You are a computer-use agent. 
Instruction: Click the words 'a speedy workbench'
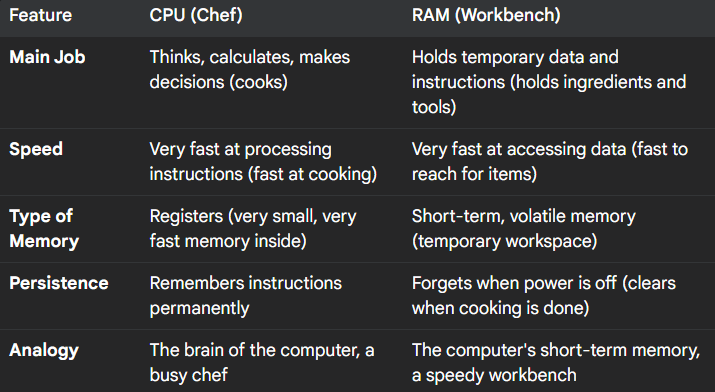[x=494, y=376]
